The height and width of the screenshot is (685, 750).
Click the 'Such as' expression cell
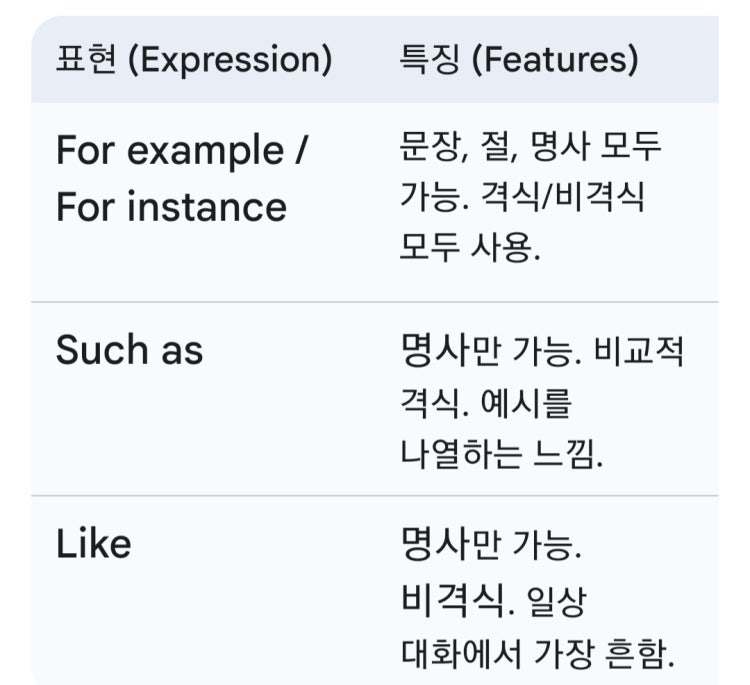[130, 350]
